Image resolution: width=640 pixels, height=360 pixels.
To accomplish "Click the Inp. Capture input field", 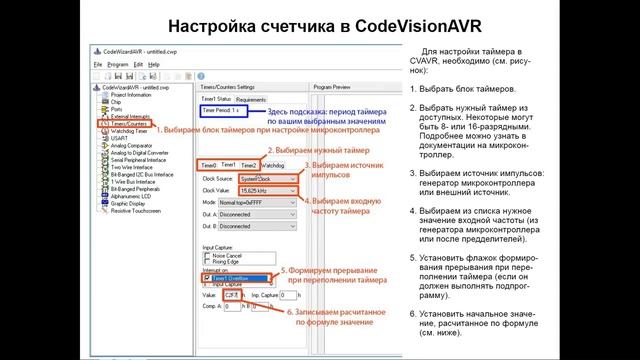I will (x=288, y=295).
